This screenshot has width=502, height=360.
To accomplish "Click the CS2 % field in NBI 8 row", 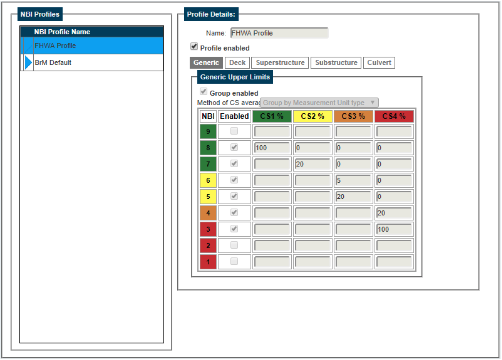I will click(x=313, y=148).
